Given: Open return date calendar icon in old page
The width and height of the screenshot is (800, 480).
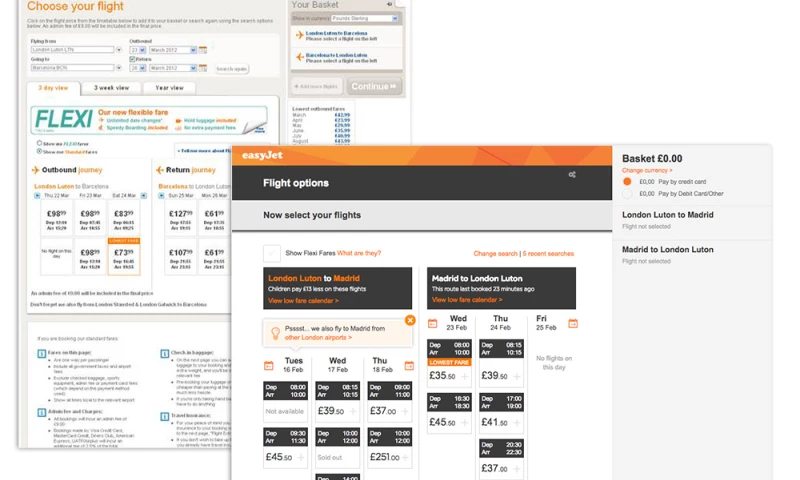Looking at the screenshot, I should pos(203,68).
